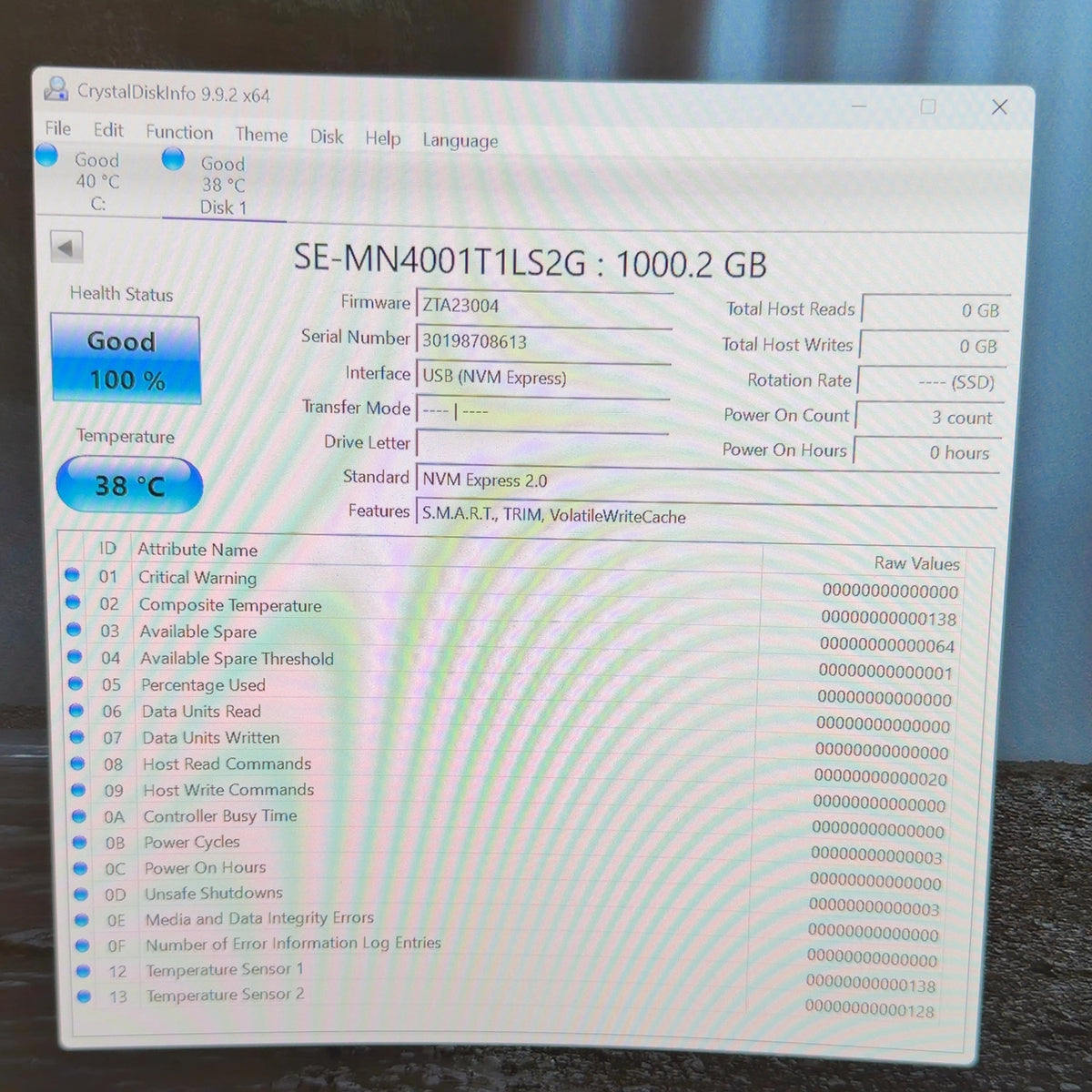The width and height of the screenshot is (1092, 1092).
Task: Click the blue status dot beside Unsafe Shutdowns
Action: point(81,893)
